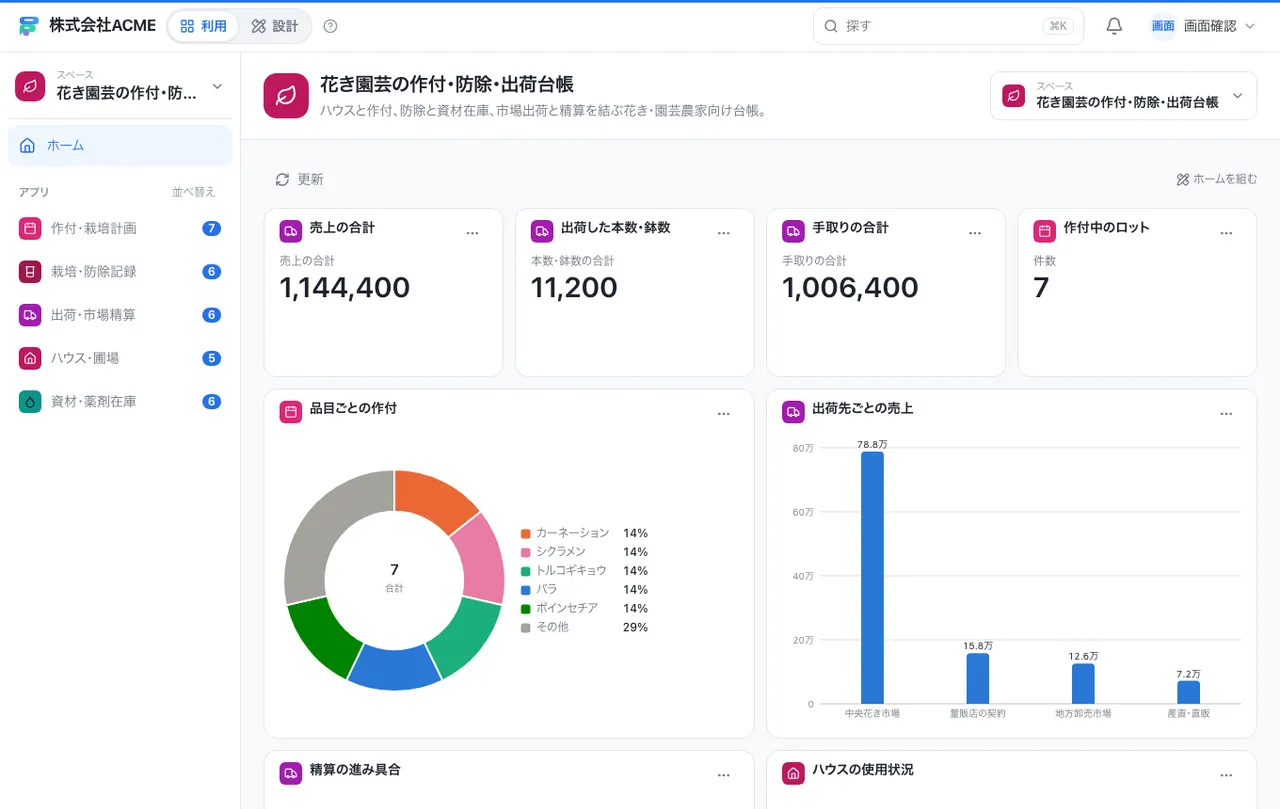Open more options for 出荷した本数・鉢数 card
The height and width of the screenshot is (809, 1280).
click(x=724, y=233)
